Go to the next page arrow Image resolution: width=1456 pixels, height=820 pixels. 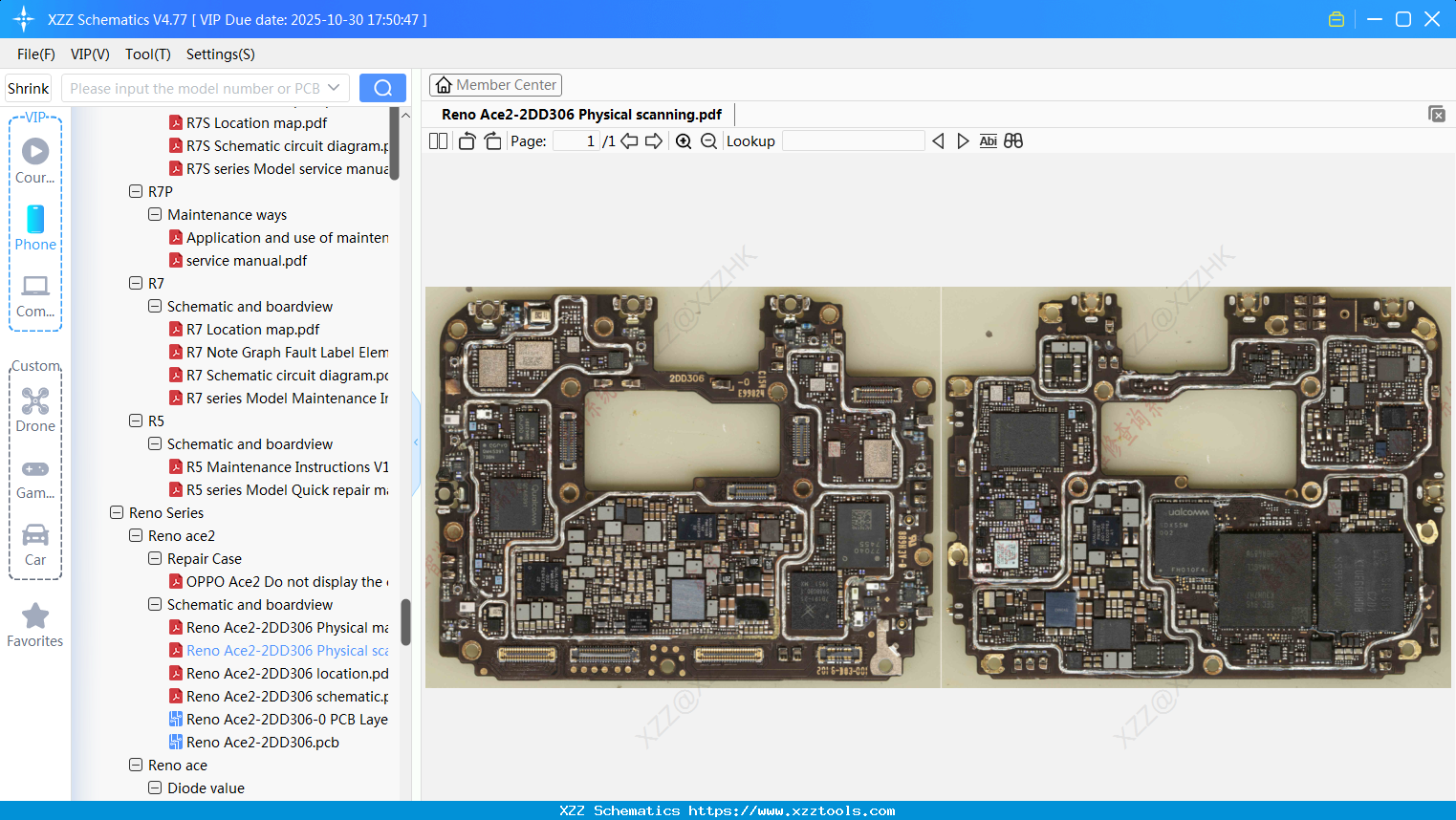654,141
